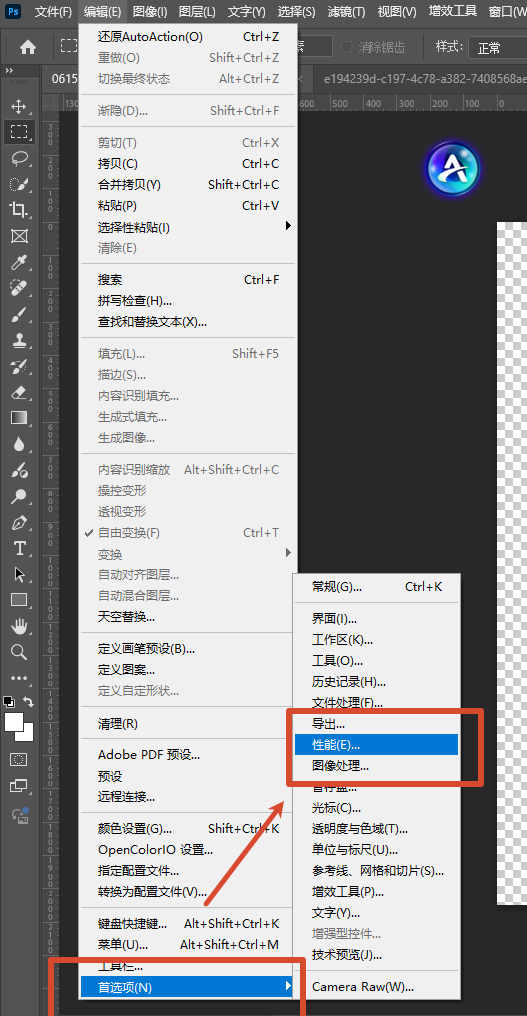The image size is (527, 1016).
Task: Select the Clone Stamp tool
Action: tap(19, 341)
